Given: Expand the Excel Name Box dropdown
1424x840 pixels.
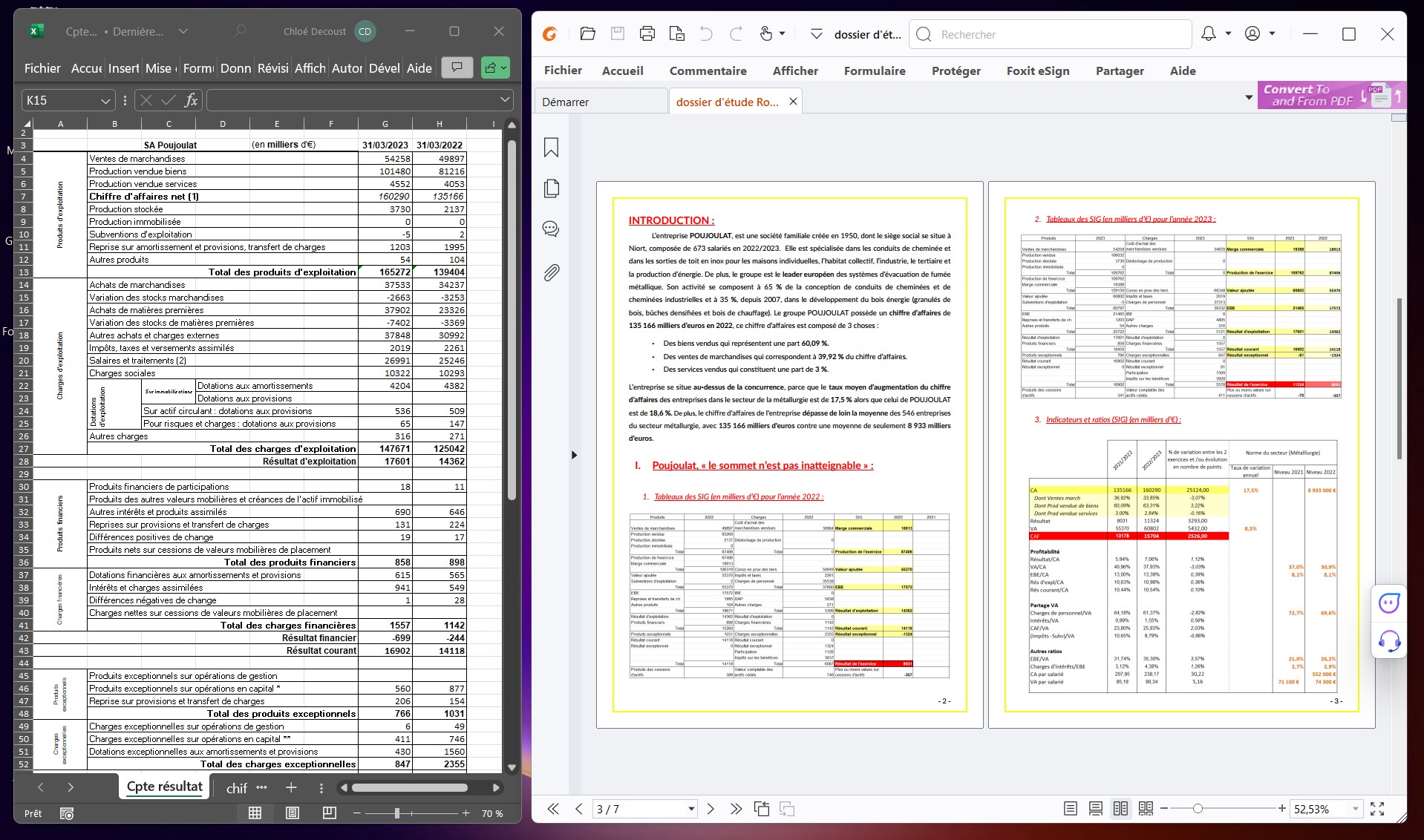Looking at the screenshot, I should tap(105, 100).
